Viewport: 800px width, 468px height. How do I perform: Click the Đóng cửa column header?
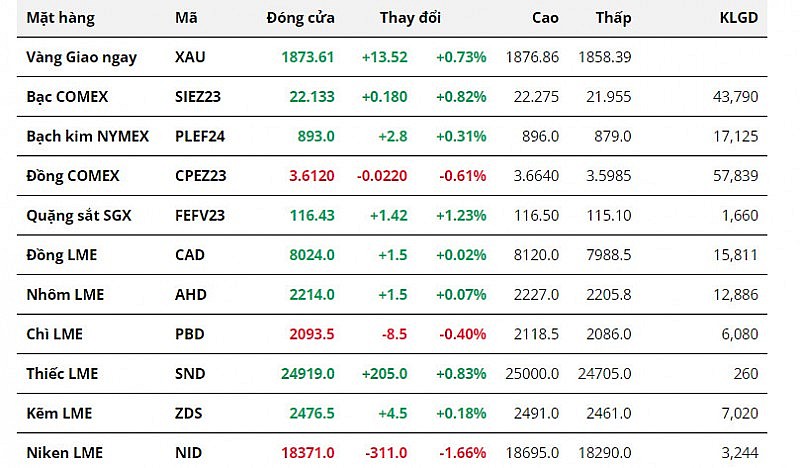click(x=301, y=18)
